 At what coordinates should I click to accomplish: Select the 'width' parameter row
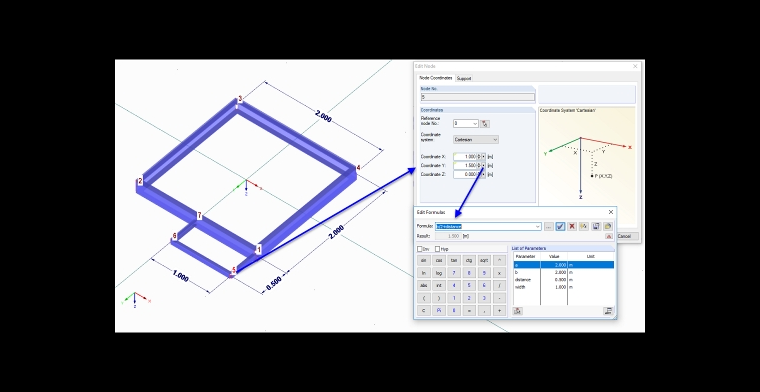[x=564, y=287]
